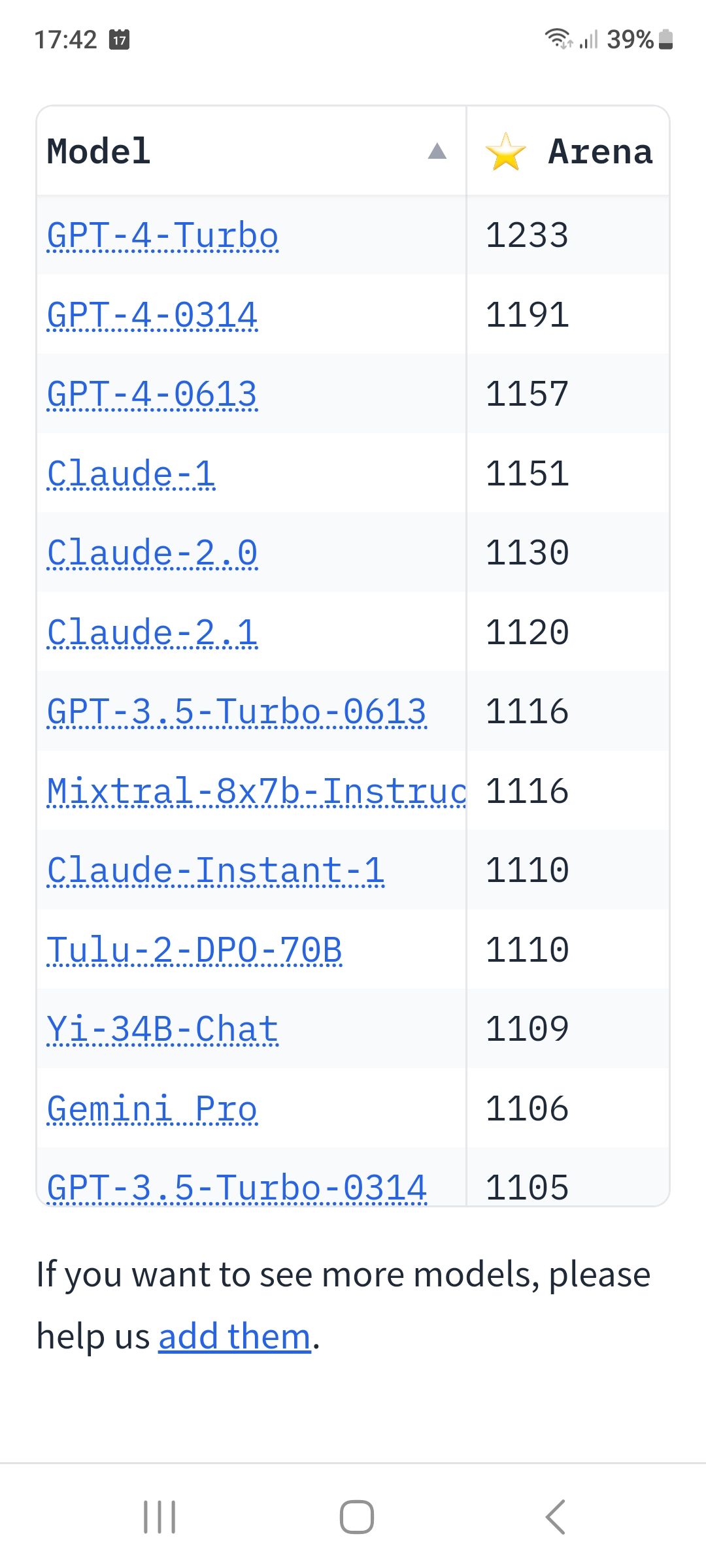Tap the Wi-Fi status icon
Image resolution: width=706 pixels, height=1568 pixels.
pyautogui.click(x=559, y=39)
